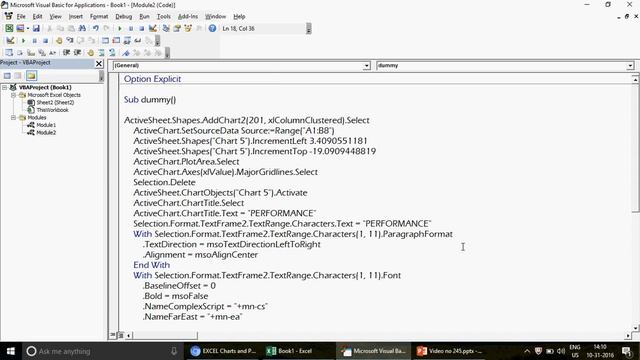Open the Insert menu
The image size is (640, 360).
[x=76, y=16]
